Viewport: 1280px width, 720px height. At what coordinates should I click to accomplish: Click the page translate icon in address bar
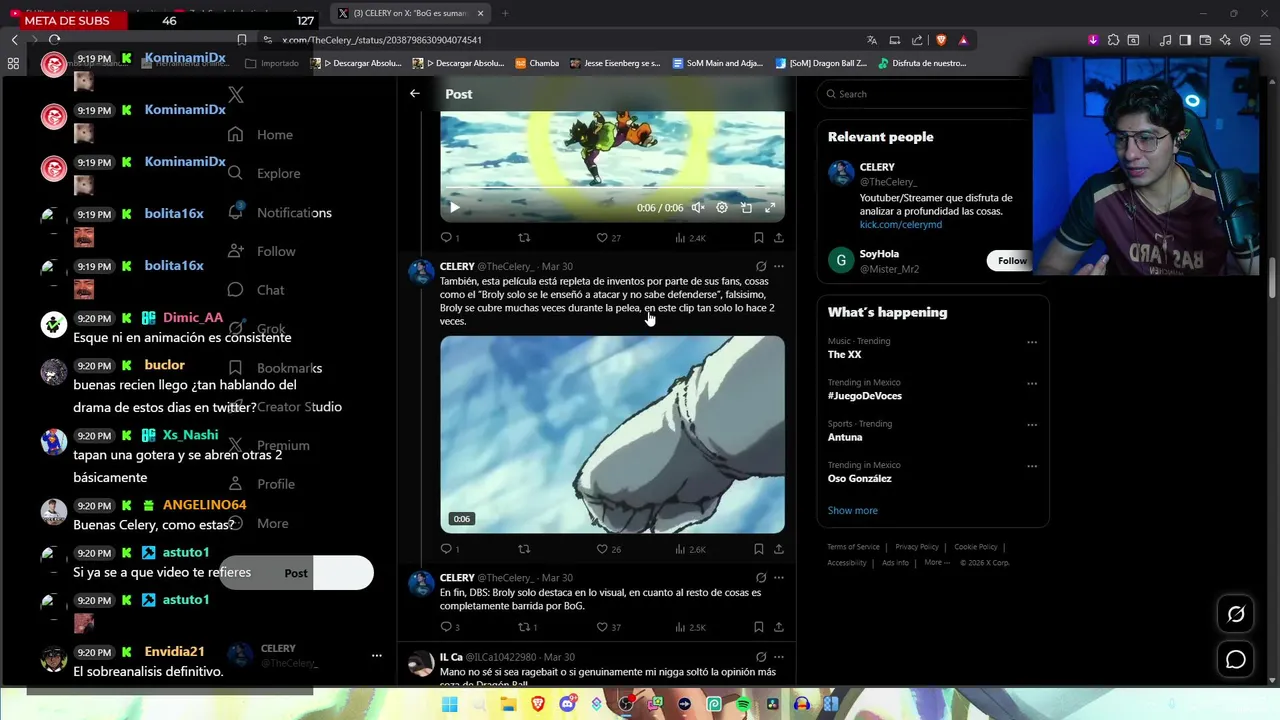click(872, 40)
